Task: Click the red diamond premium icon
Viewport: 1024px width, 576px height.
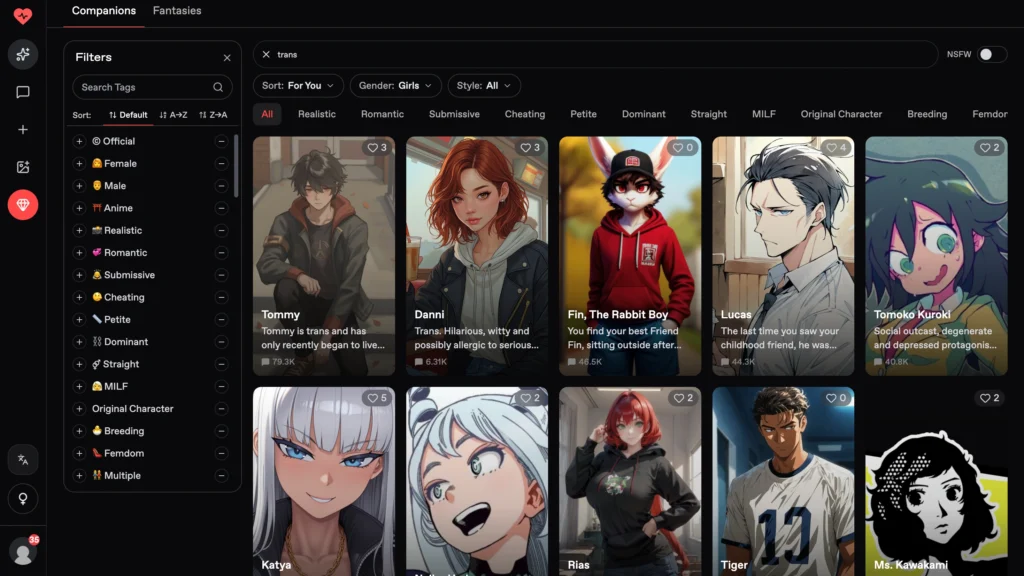Action: [x=23, y=205]
